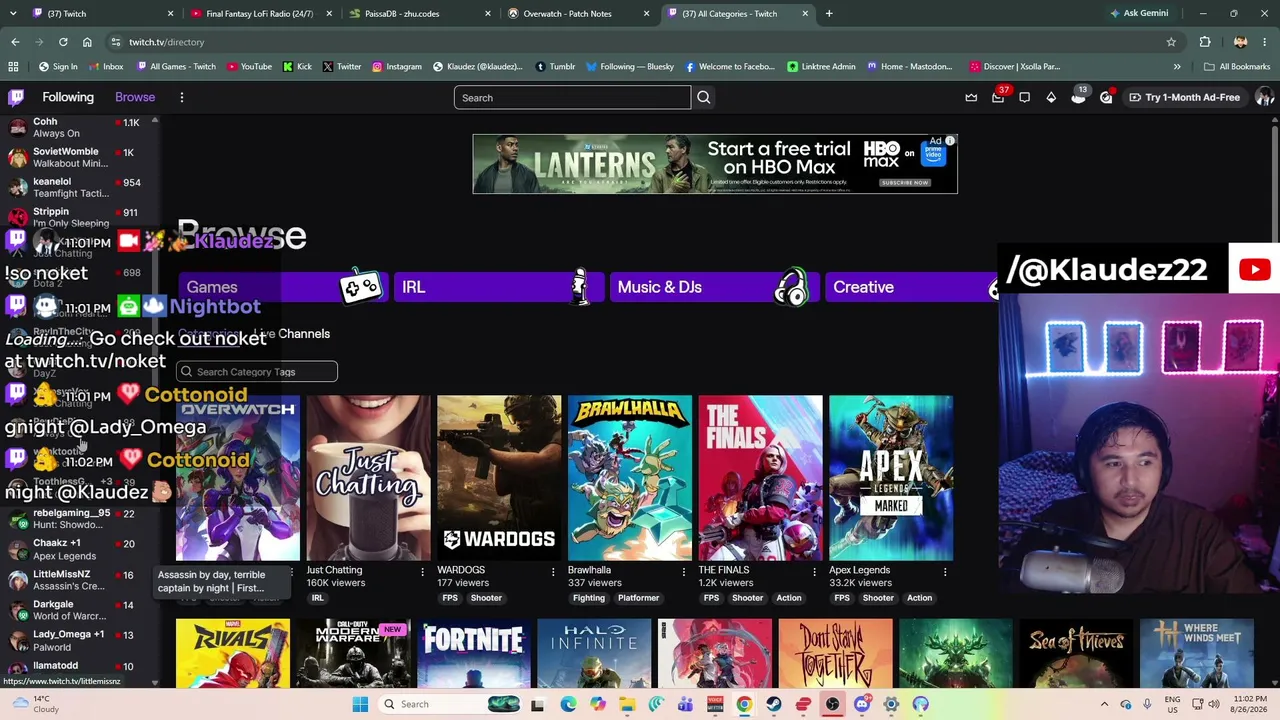
Task: Open Microsoft Teams from the taskbar
Action: pos(685,704)
